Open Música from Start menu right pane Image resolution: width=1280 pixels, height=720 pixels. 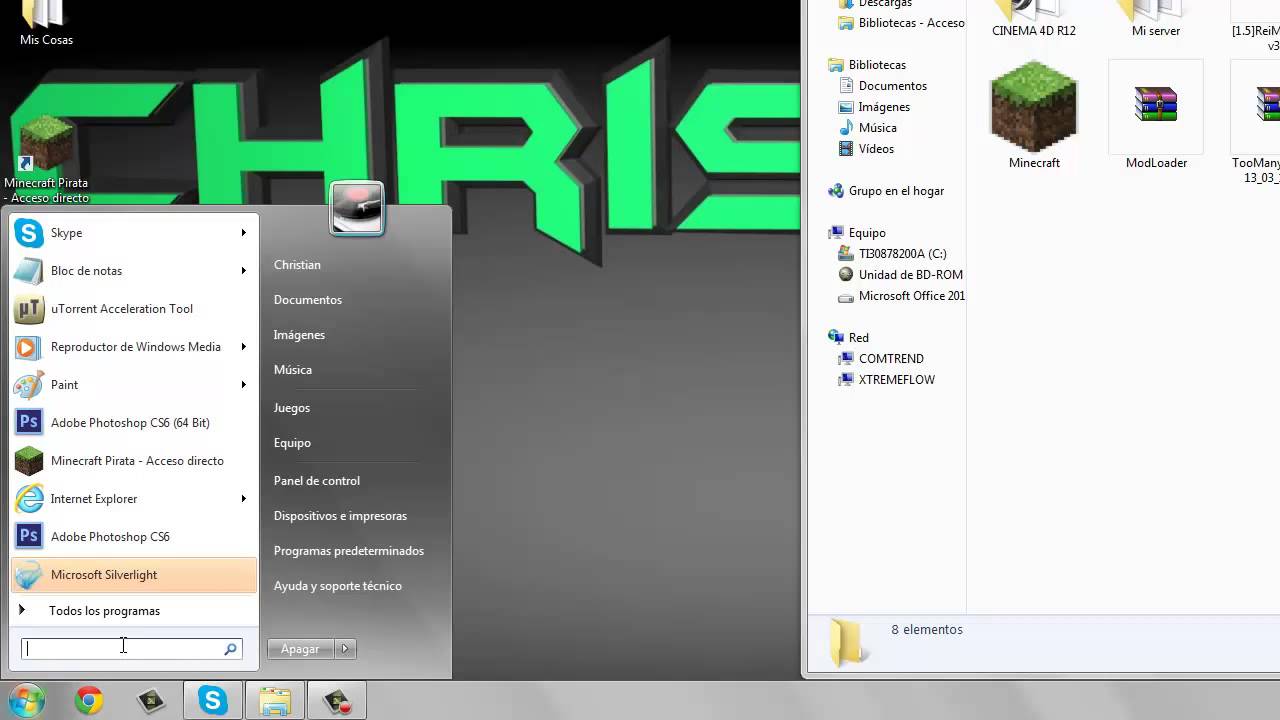293,370
